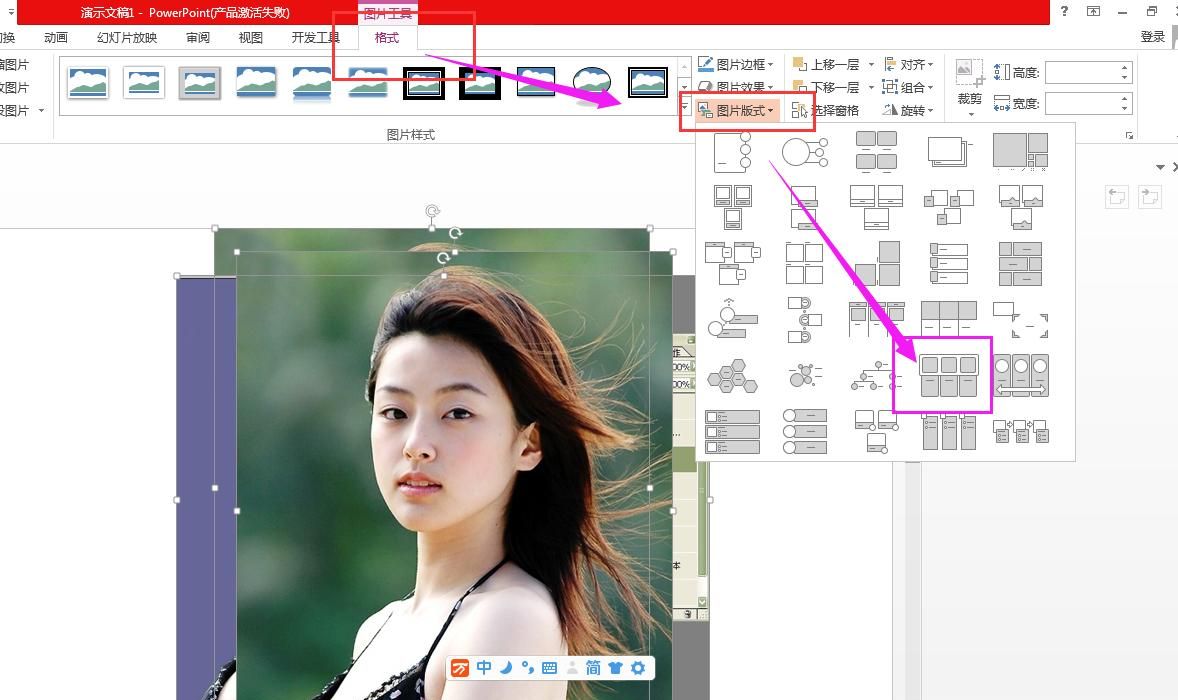Screen dimensions: 1178x700
Task: Click Send Backward (下移一层) button
Action: [x=826, y=87]
